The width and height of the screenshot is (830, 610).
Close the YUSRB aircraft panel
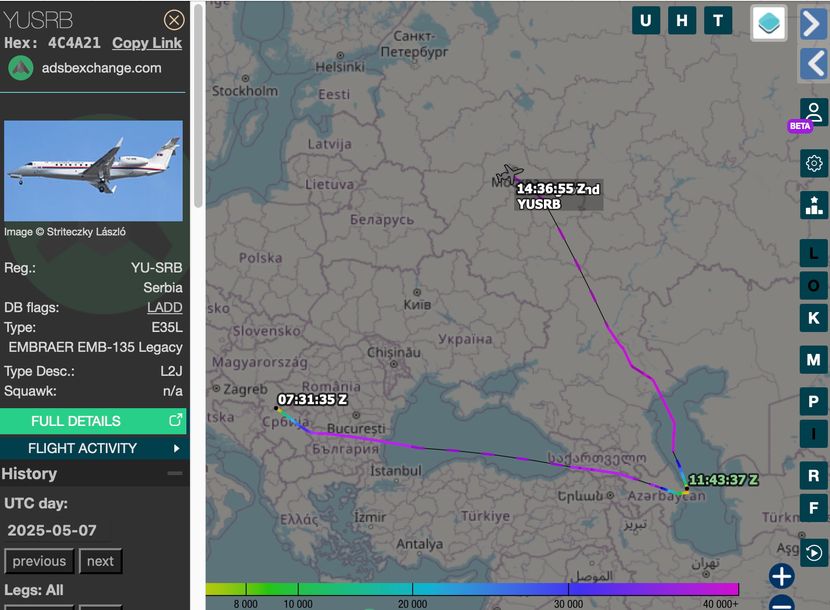point(174,20)
